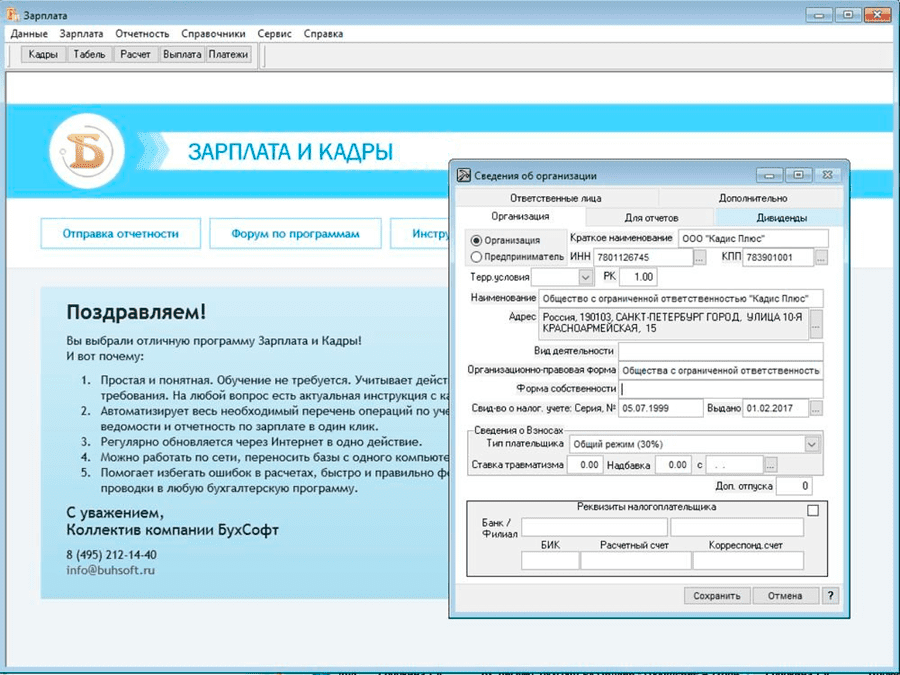Select the Организация tab
The width and height of the screenshot is (900, 675).
pos(520,216)
